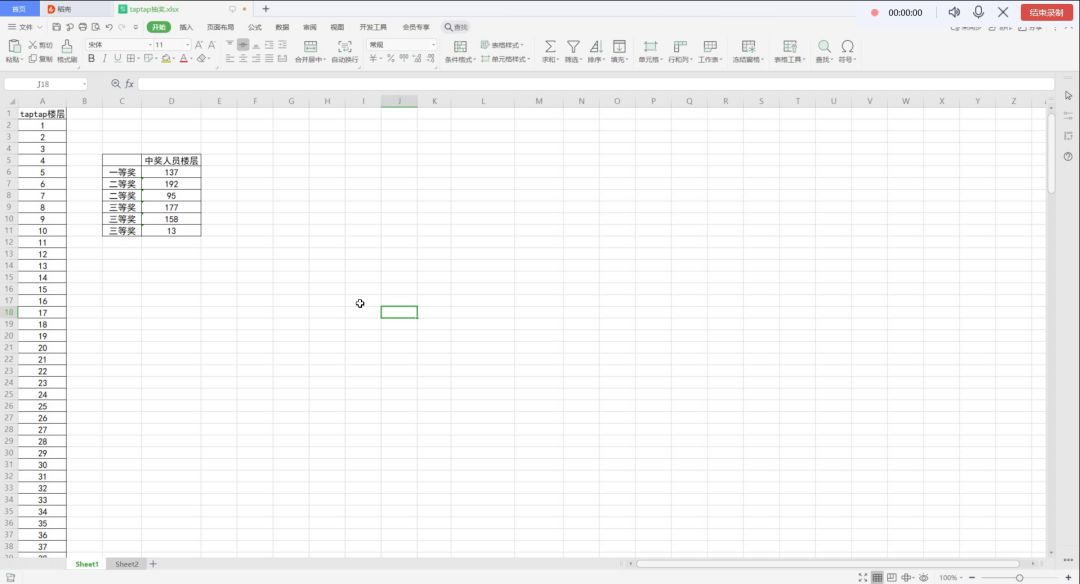Click the AutoSum (求和) icon
The image size is (1080, 584).
point(549,47)
